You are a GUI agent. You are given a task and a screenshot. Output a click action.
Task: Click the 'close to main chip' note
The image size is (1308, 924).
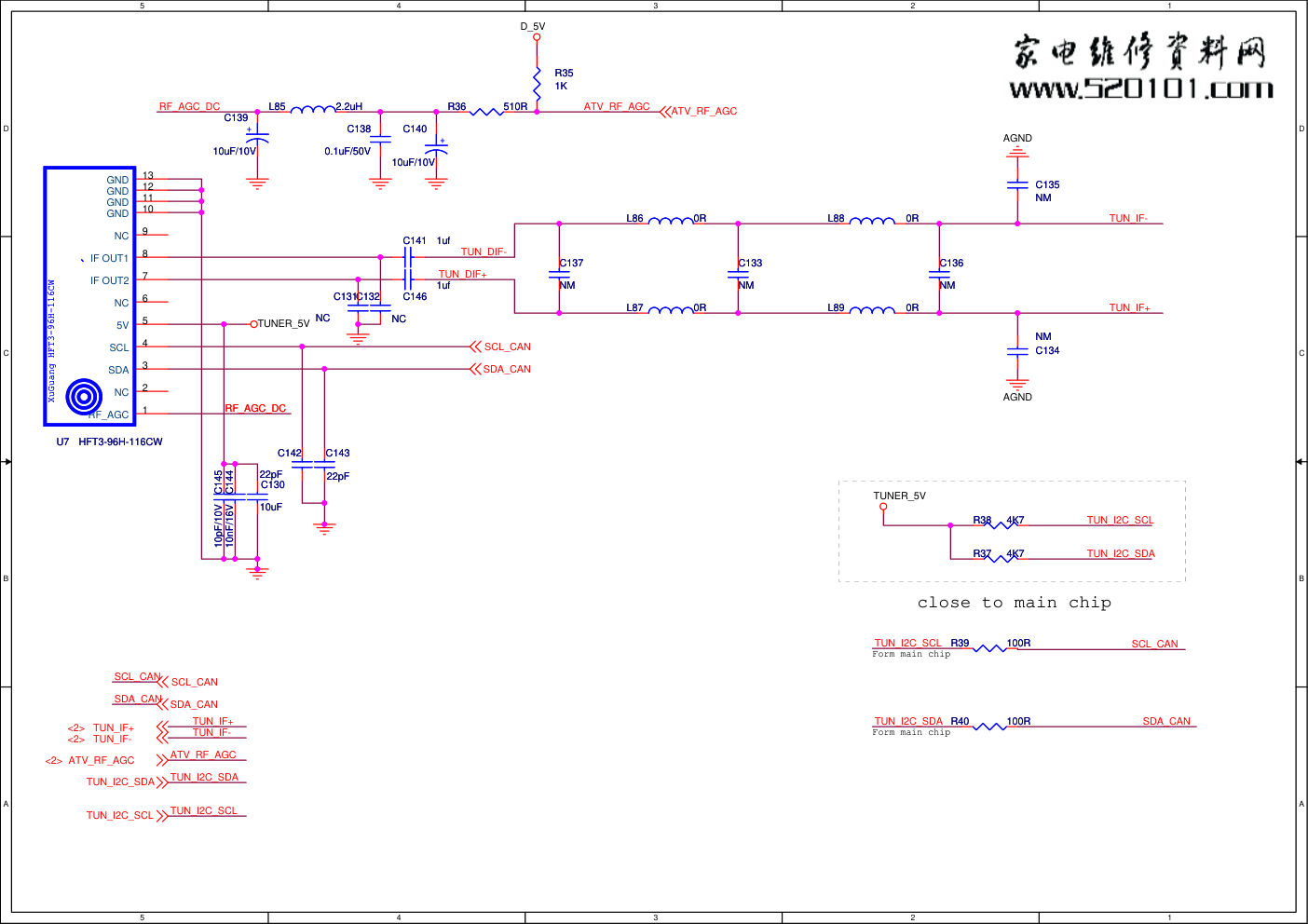coord(1015,603)
